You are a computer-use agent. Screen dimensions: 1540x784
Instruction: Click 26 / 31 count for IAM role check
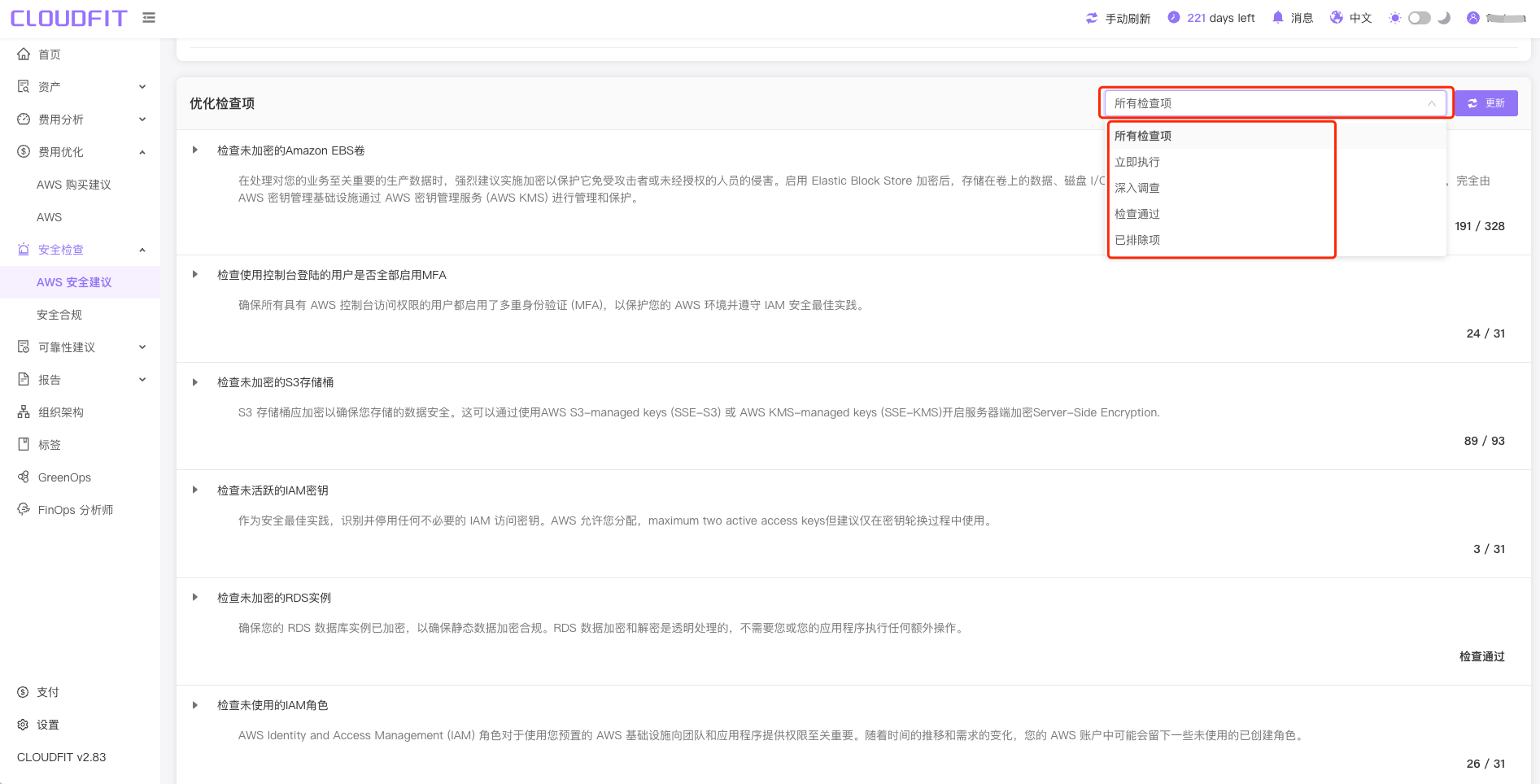1485,764
